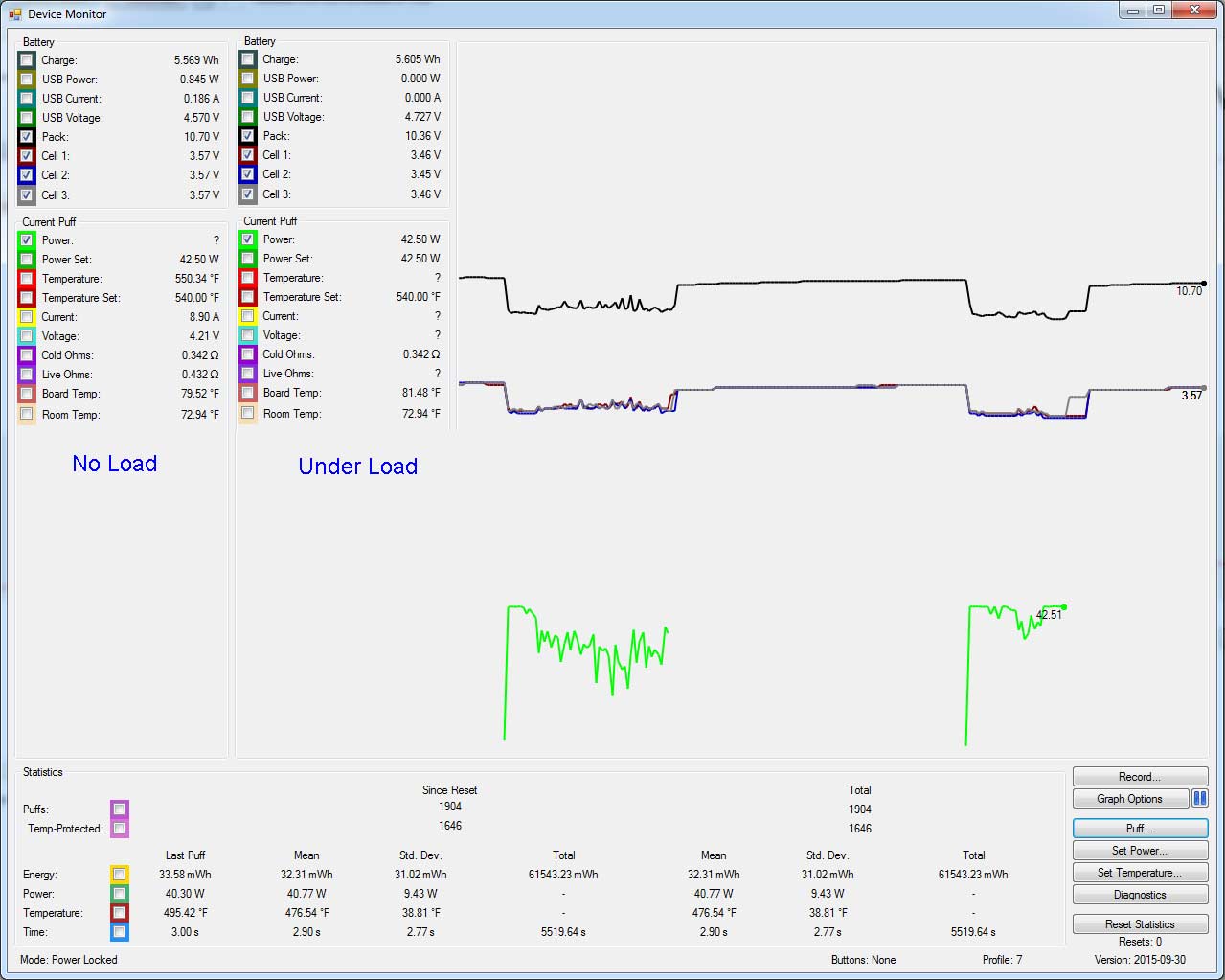Pause the graph using the pause icon

pyautogui.click(x=1199, y=799)
